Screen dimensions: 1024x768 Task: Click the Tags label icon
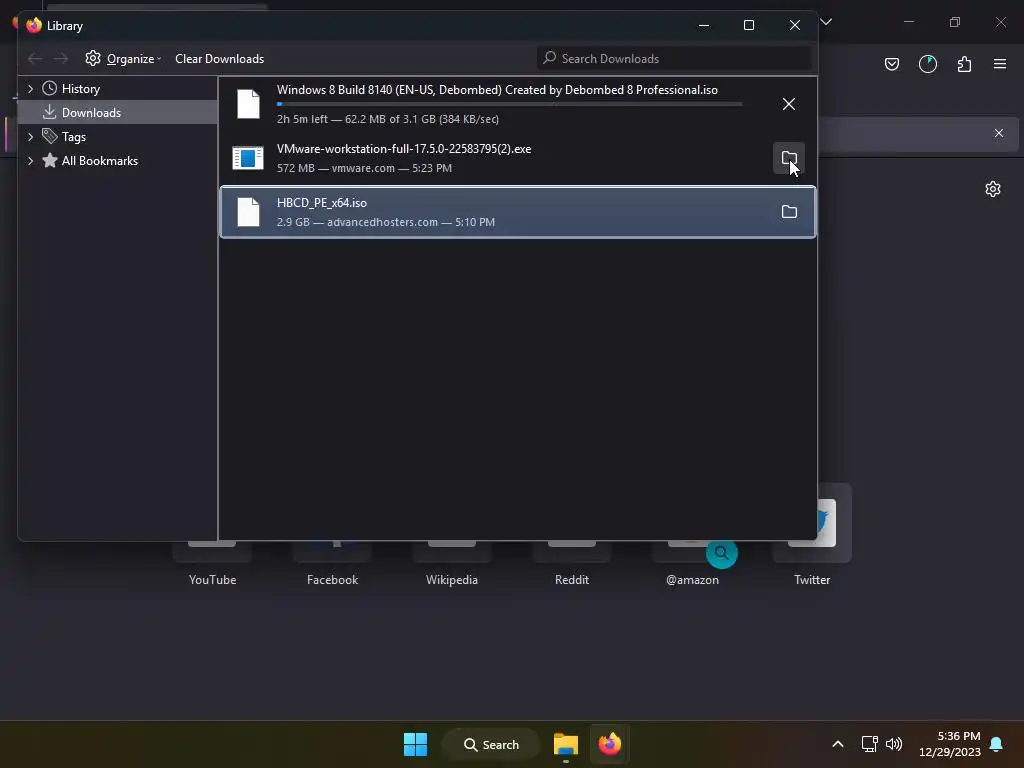(50, 136)
